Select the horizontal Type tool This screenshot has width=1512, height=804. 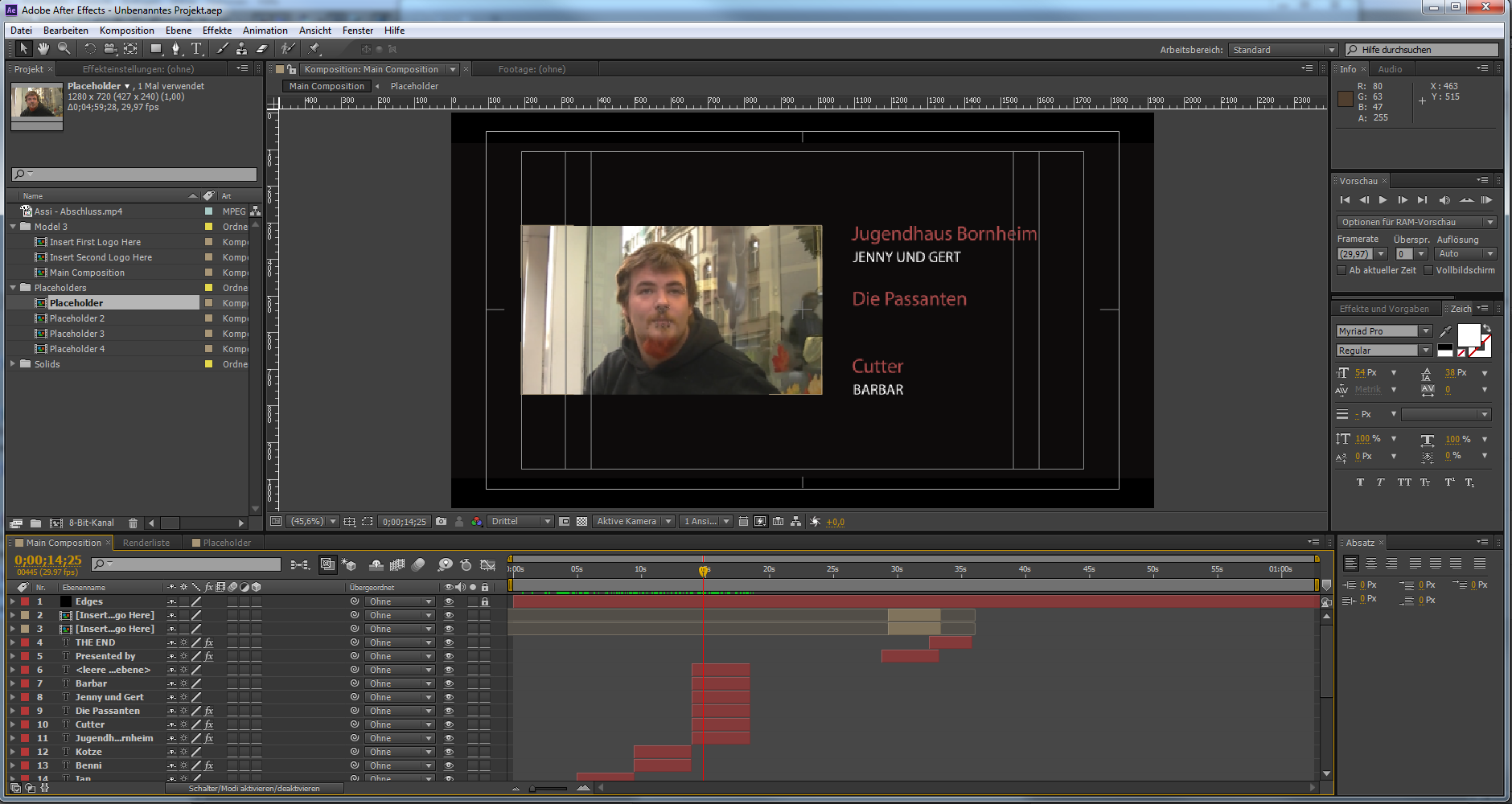coord(196,49)
